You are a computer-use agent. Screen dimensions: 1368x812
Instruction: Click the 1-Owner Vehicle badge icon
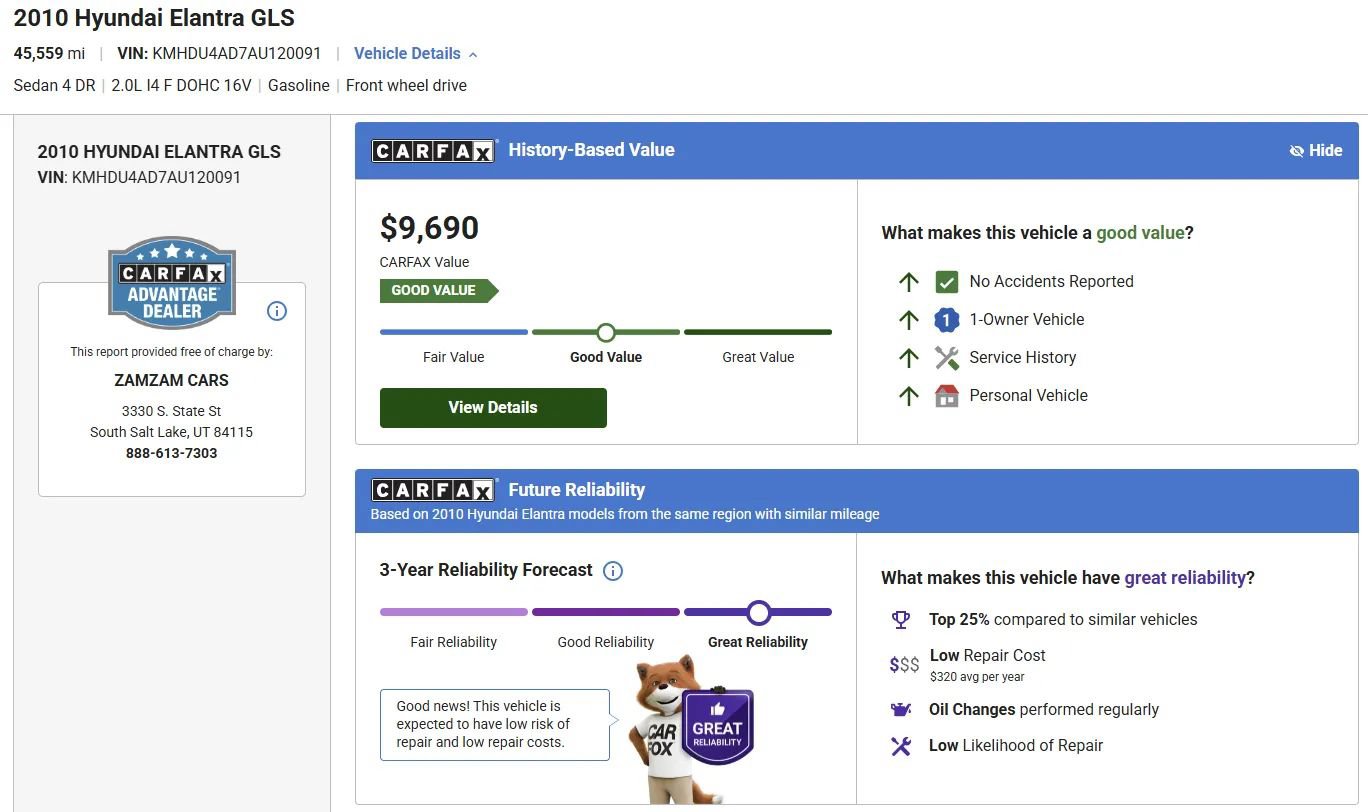point(946,320)
